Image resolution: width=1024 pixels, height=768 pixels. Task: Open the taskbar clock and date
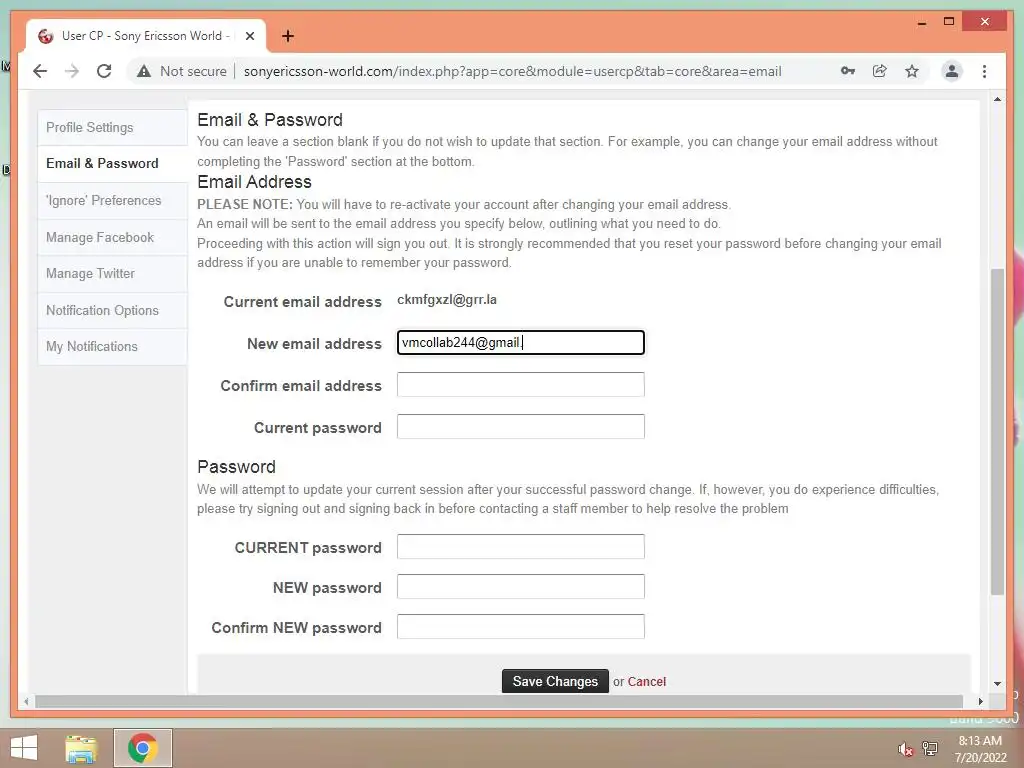pos(980,749)
